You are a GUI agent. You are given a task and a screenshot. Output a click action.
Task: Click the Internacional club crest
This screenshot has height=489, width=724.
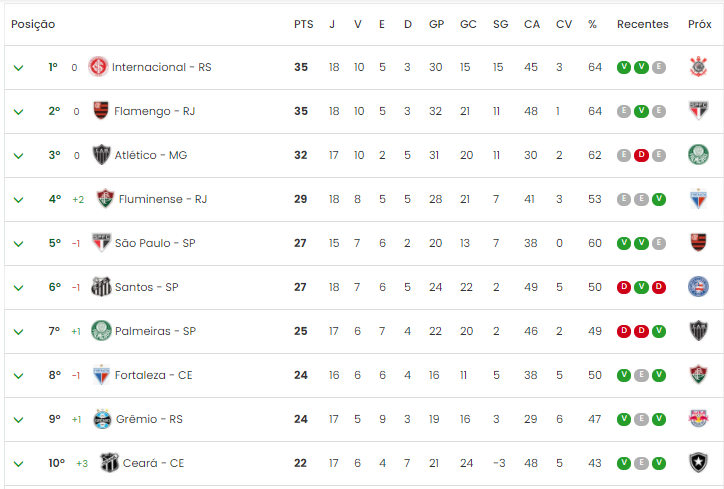pos(98,66)
